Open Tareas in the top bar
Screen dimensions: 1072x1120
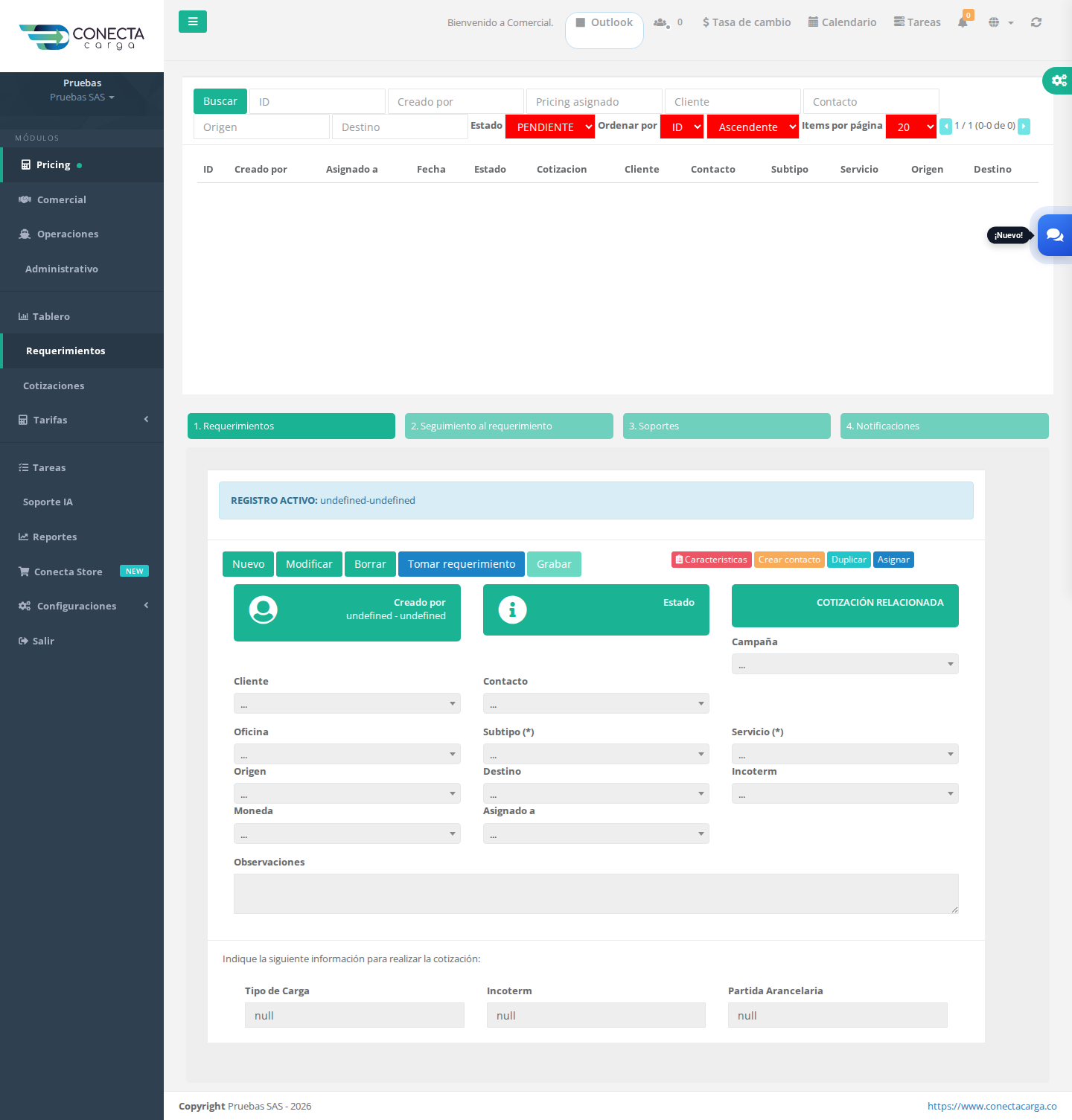[x=917, y=22]
